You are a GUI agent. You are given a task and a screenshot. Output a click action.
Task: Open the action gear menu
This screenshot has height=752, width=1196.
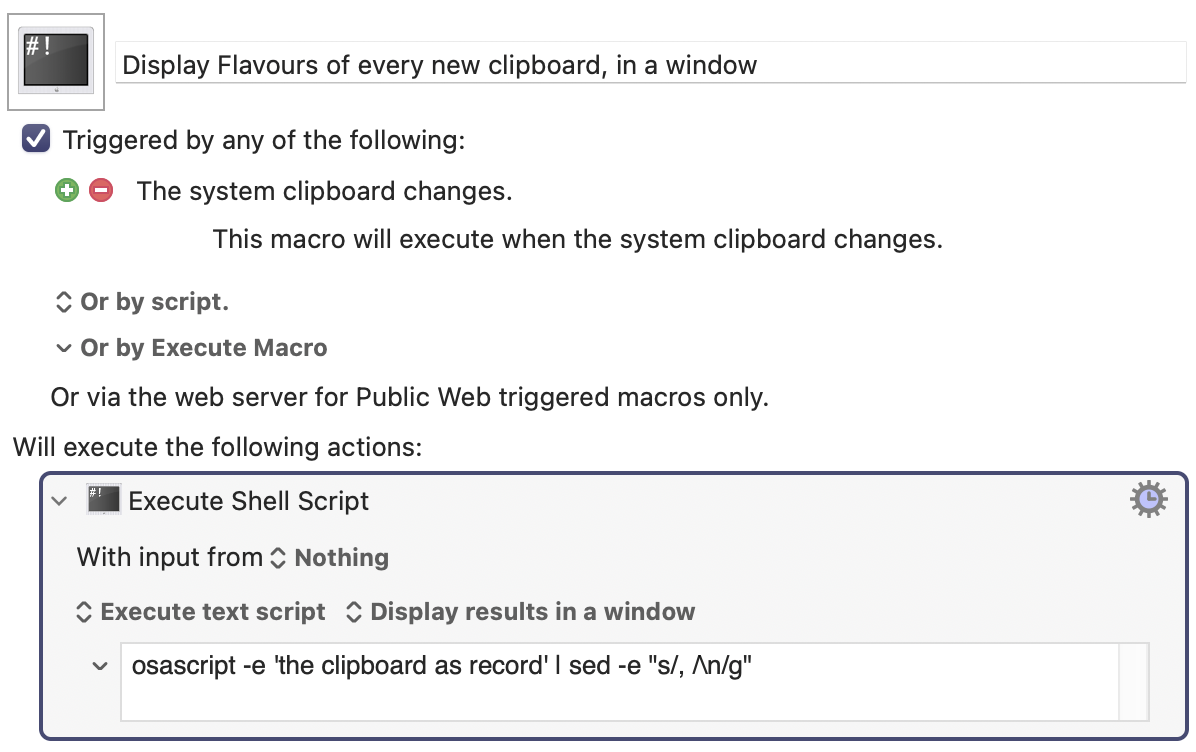click(x=1148, y=500)
